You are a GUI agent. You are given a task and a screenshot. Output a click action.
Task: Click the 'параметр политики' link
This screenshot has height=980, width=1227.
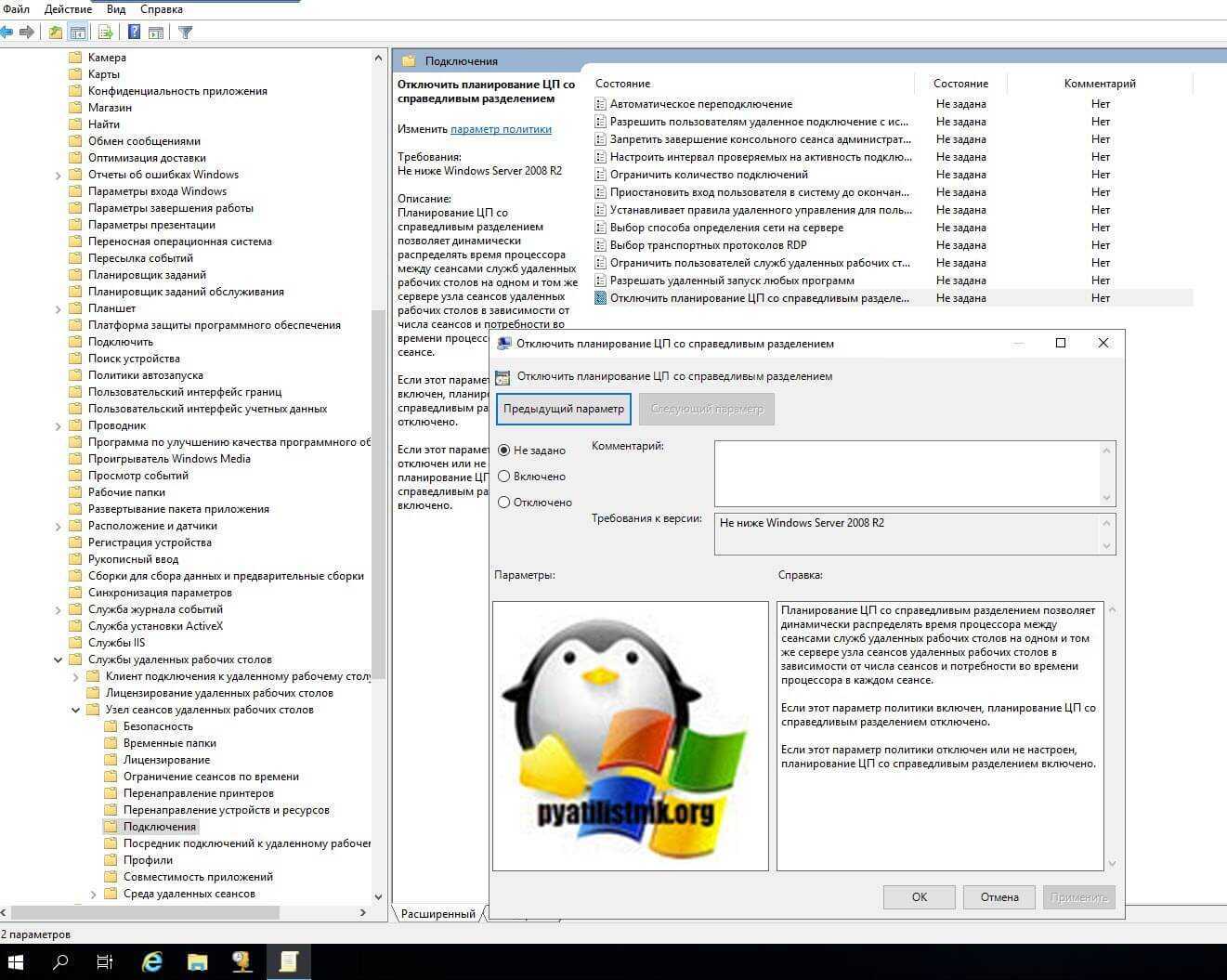501,129
